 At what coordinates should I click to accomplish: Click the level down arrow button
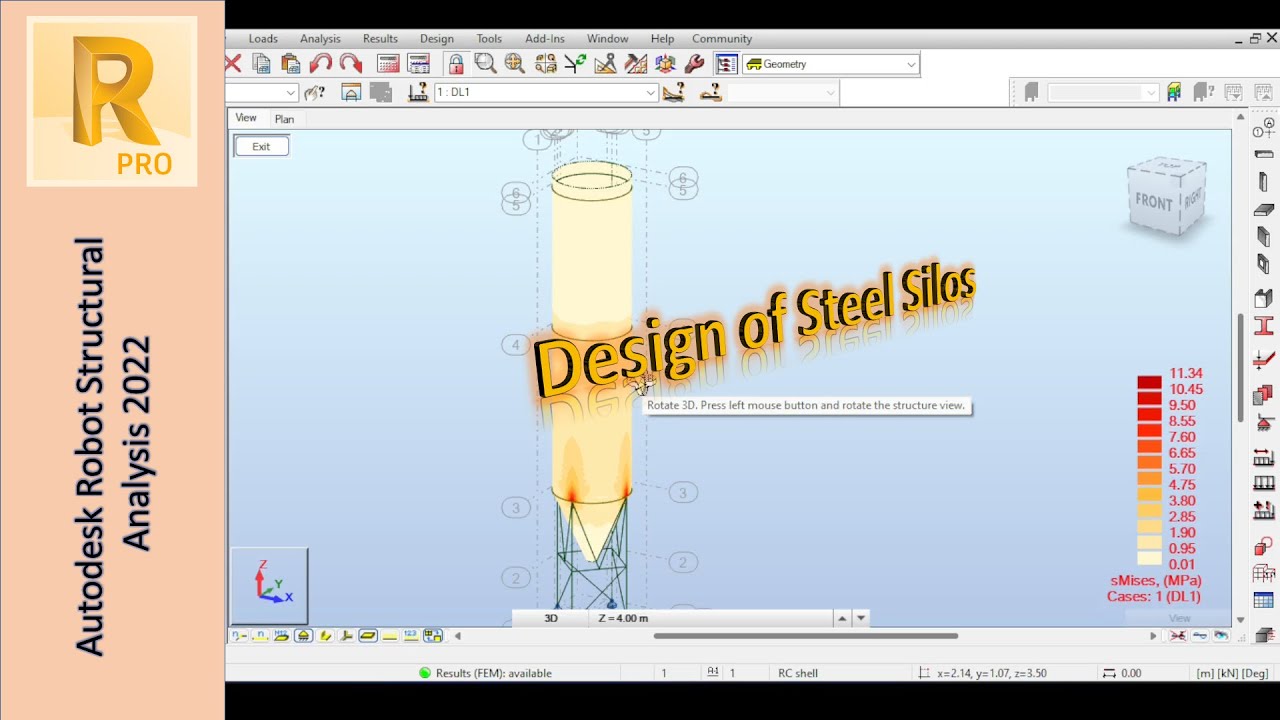click(861, 618)
